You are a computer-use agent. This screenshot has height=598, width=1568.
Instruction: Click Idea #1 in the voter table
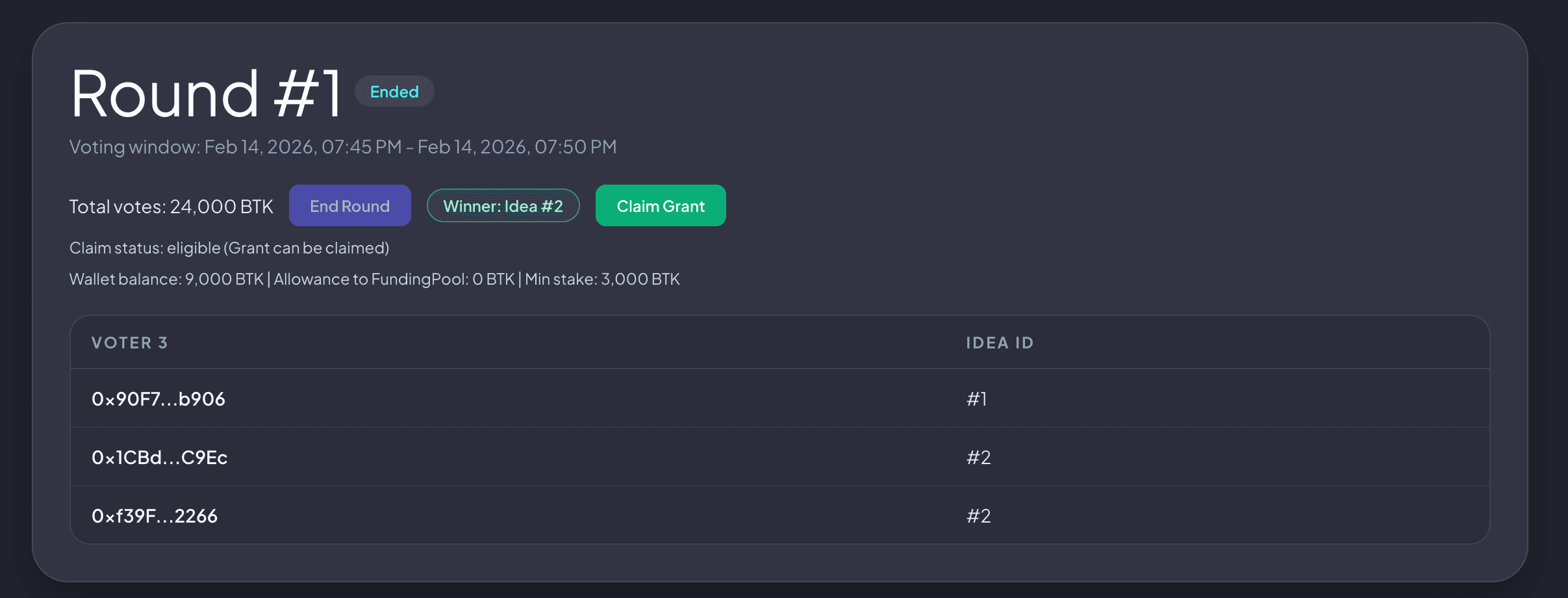(976, 398)
